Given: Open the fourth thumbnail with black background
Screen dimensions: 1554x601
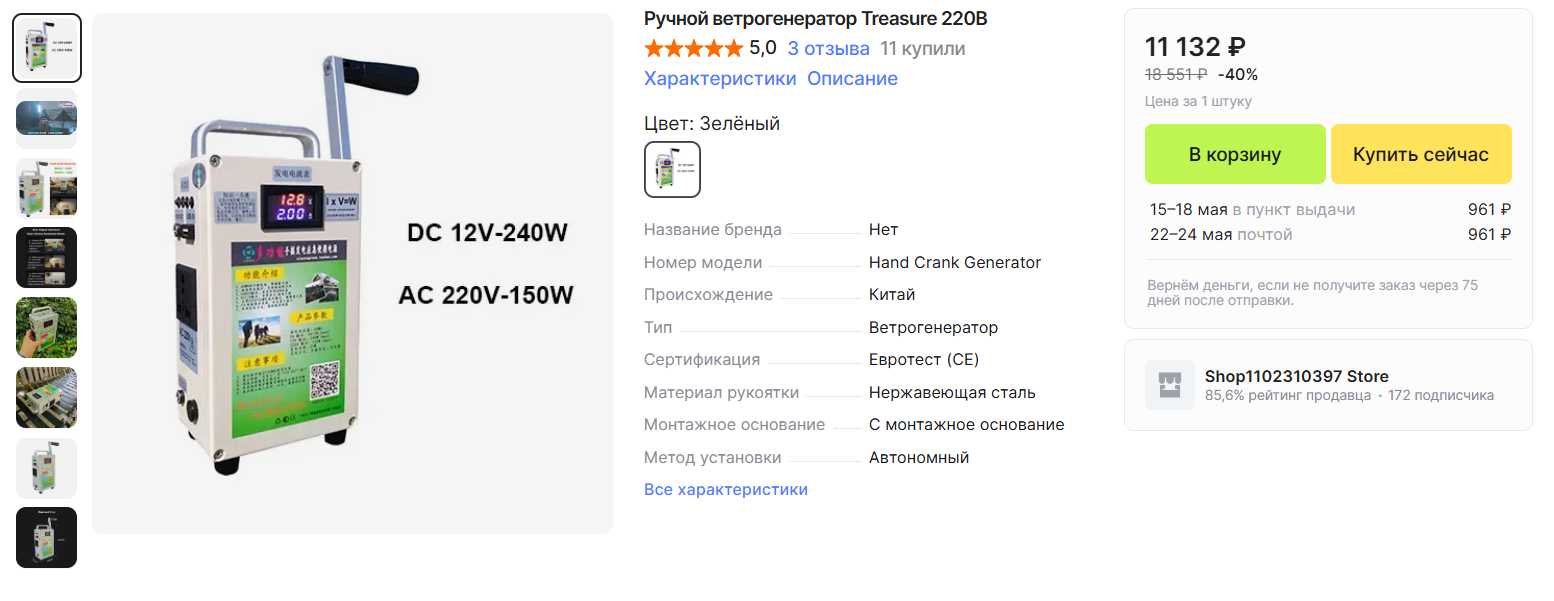Looking at the screenshot, I should [x=47, y=258].
